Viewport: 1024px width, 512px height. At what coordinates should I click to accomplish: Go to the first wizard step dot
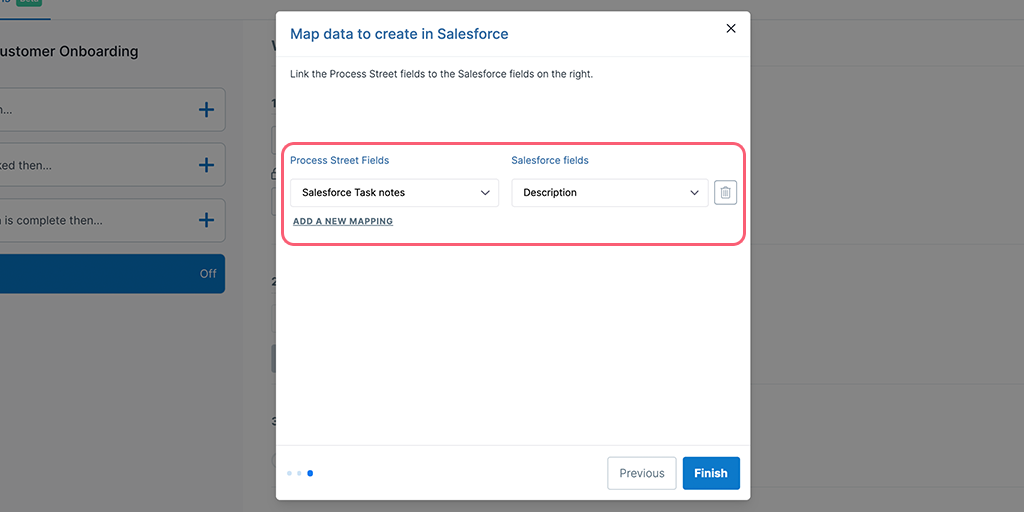[x=289, y=473]
